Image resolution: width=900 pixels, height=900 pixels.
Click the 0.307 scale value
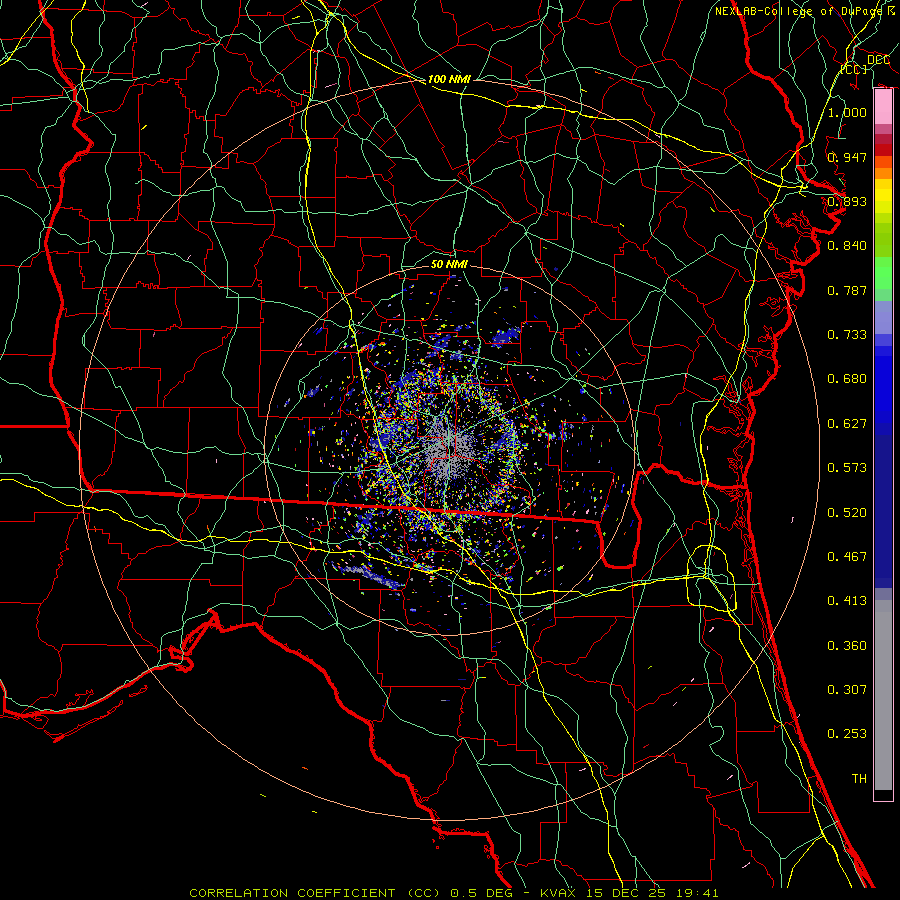[x=847, y=690]
